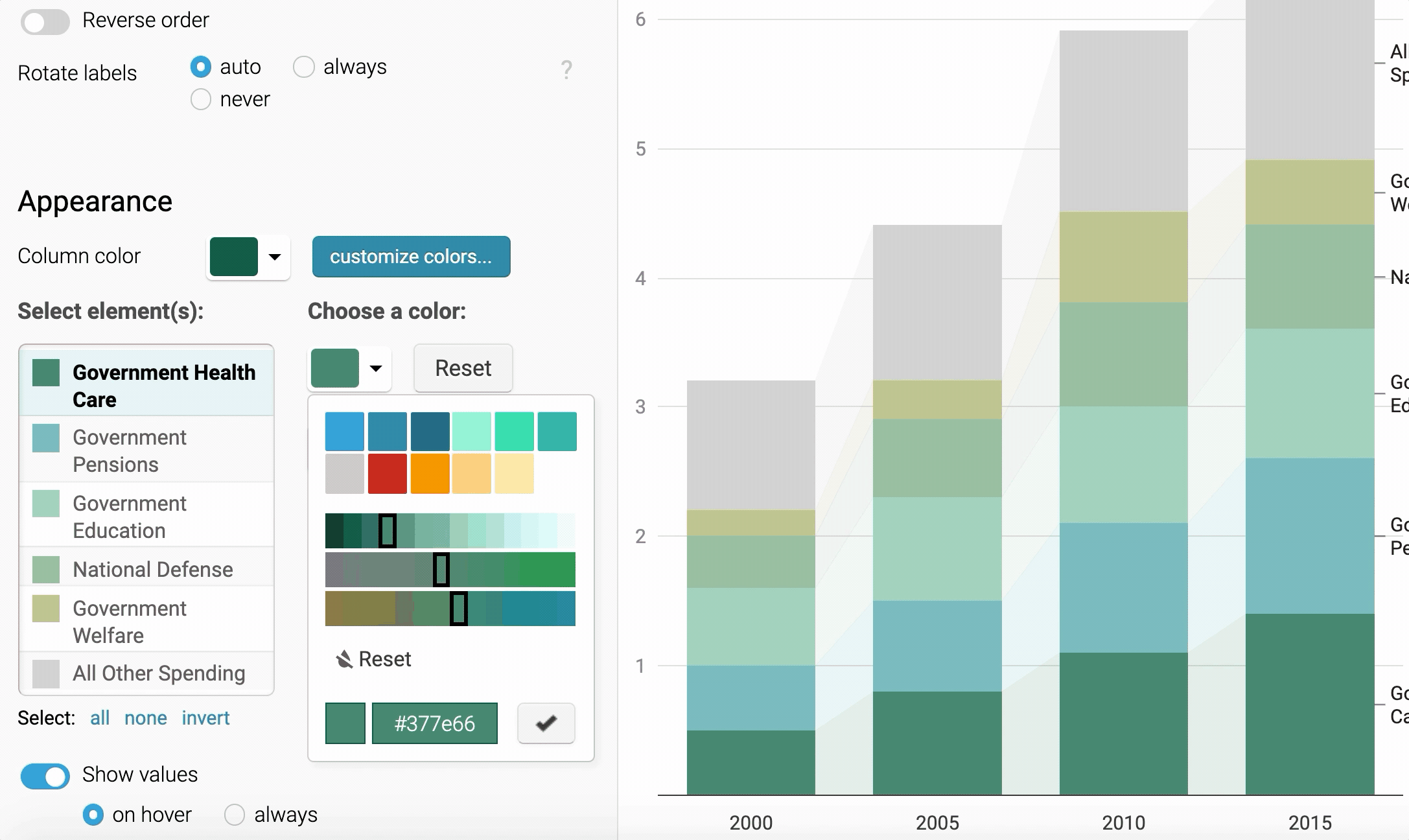Pick the orange palette swatch
This screenshot has height=840, width=1409.
point(429,474)
